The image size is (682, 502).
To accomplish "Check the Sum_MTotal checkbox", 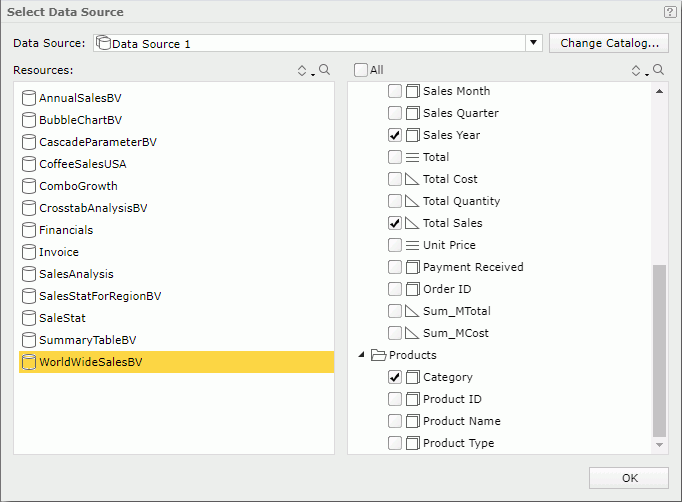I will (x=394, y=311).
